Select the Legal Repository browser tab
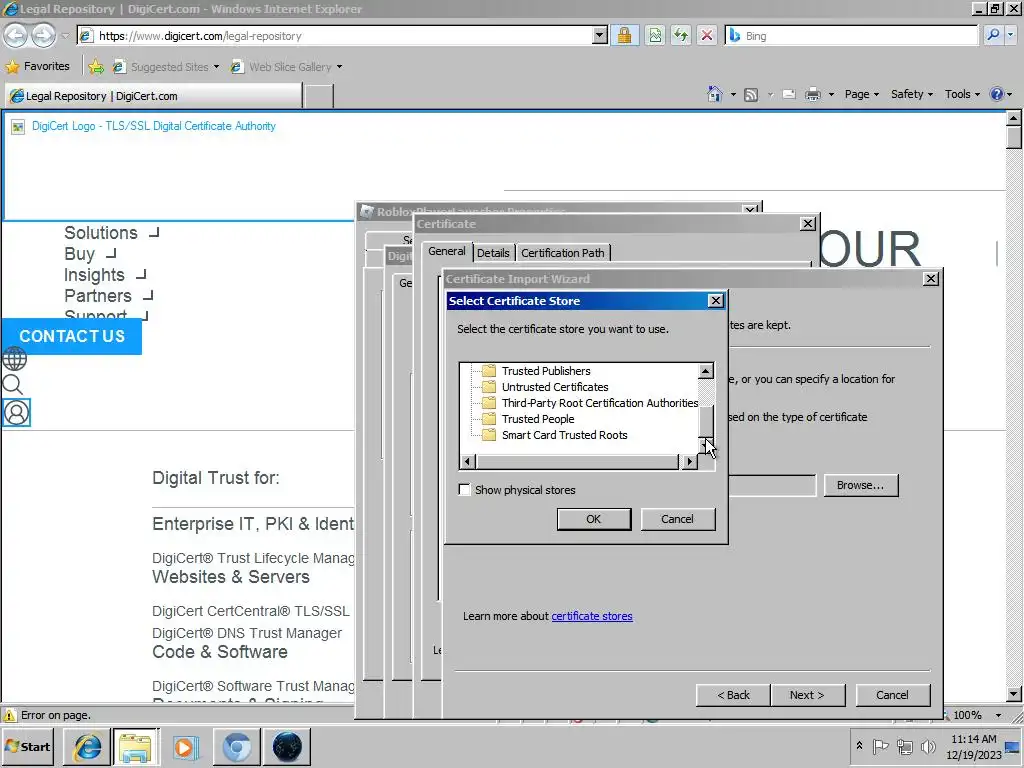Screen dimensions: 1024x768 153,96
